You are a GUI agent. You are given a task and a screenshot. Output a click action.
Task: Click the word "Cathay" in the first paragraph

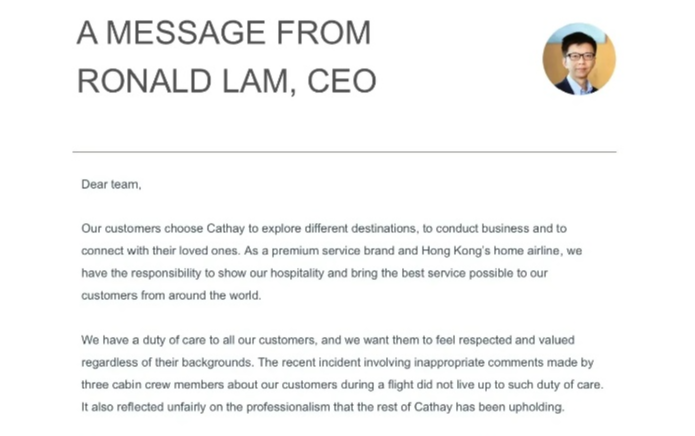226,229
